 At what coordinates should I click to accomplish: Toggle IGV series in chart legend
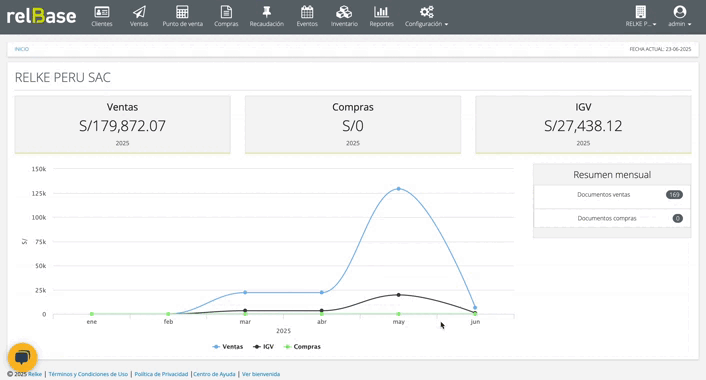(263, 347)
